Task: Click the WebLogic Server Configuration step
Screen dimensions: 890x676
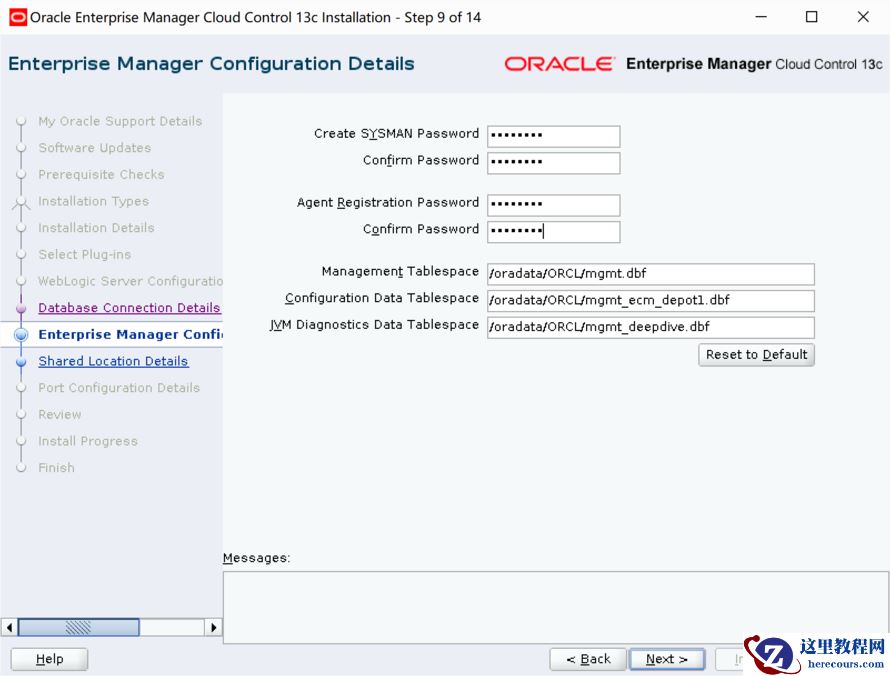Action: coord(130,281)
